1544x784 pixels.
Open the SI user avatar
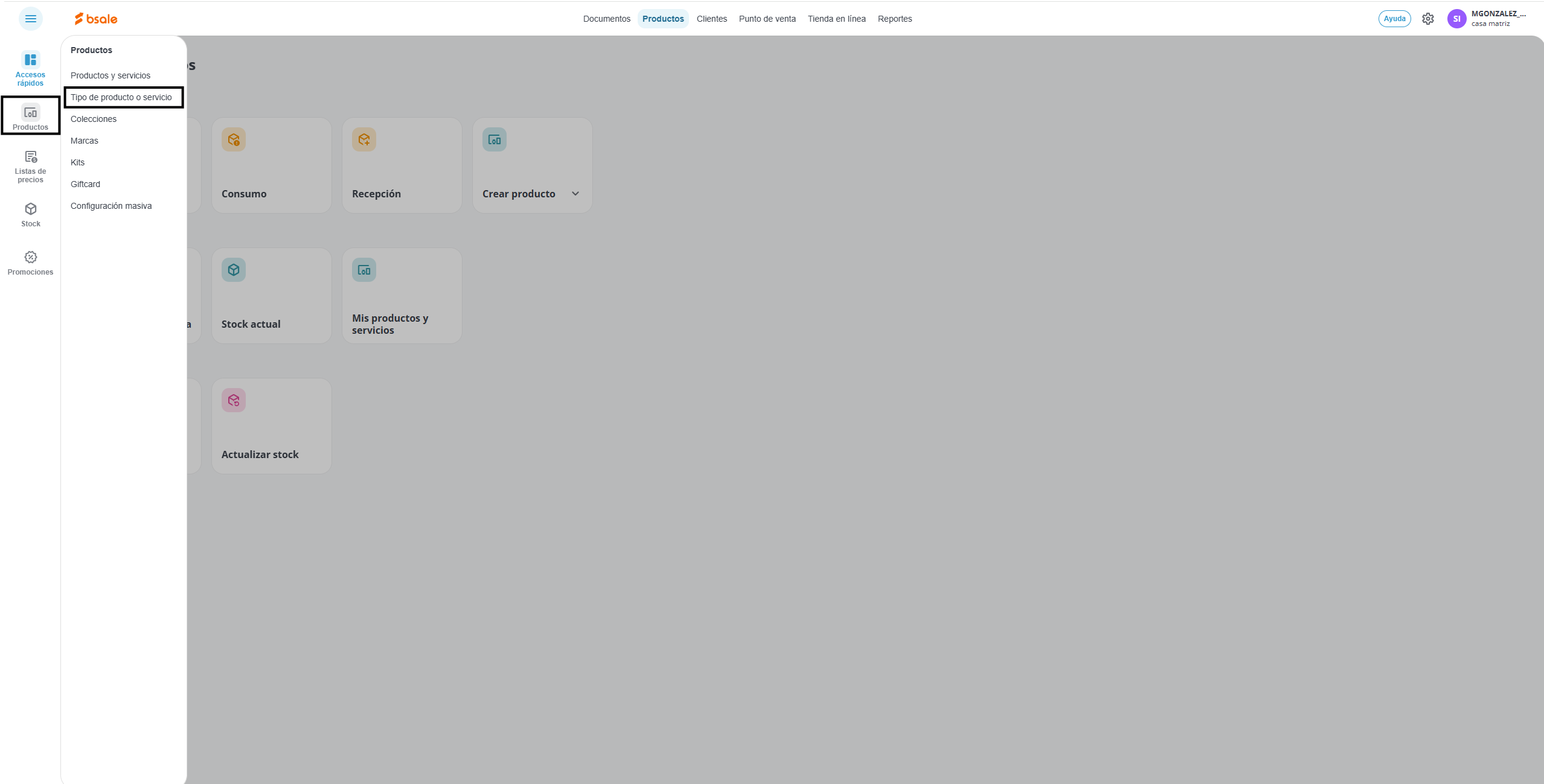(x=1456, y=19)
